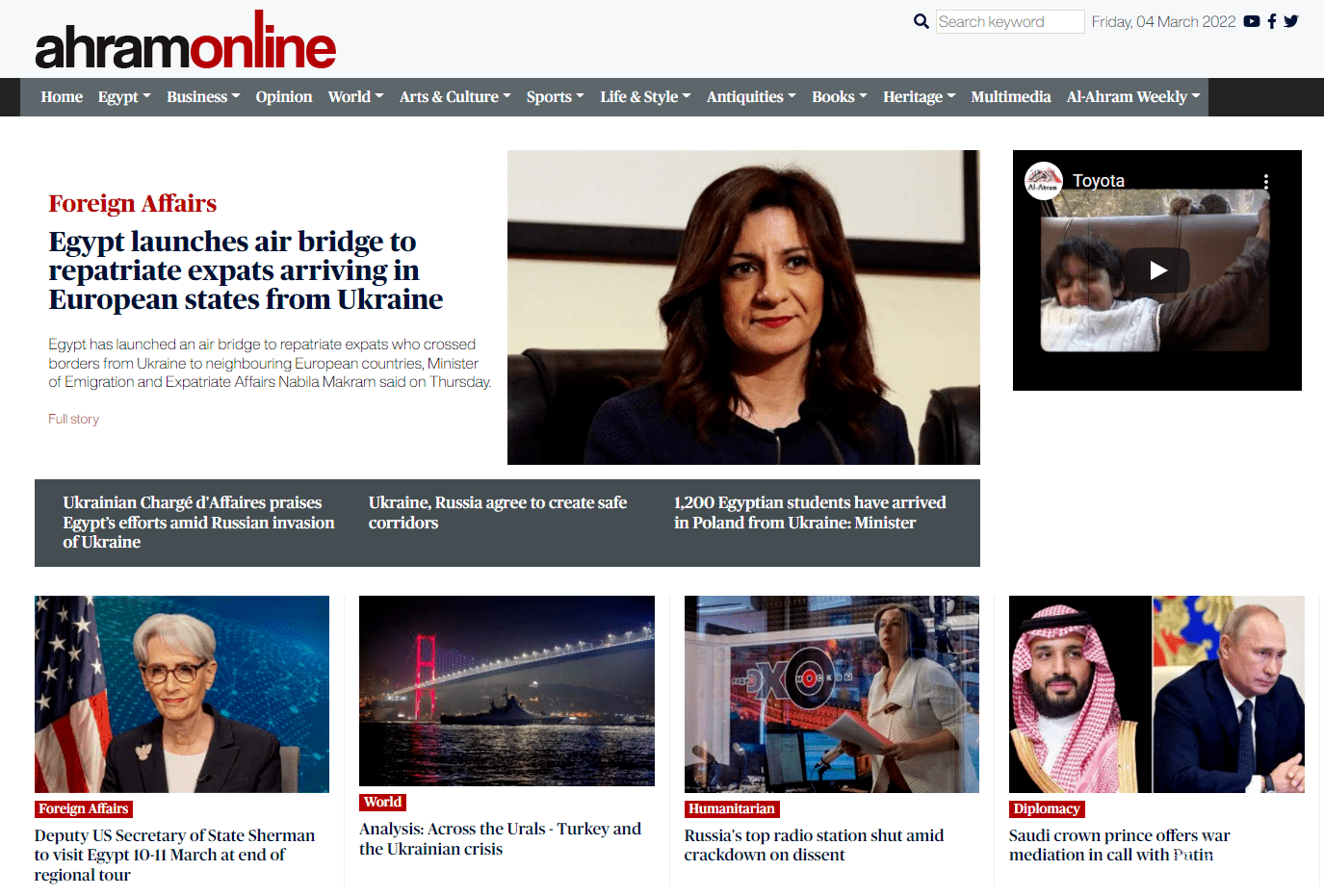
Task: Expand the Sports dropdown menu
Action: tap(556, 96)
